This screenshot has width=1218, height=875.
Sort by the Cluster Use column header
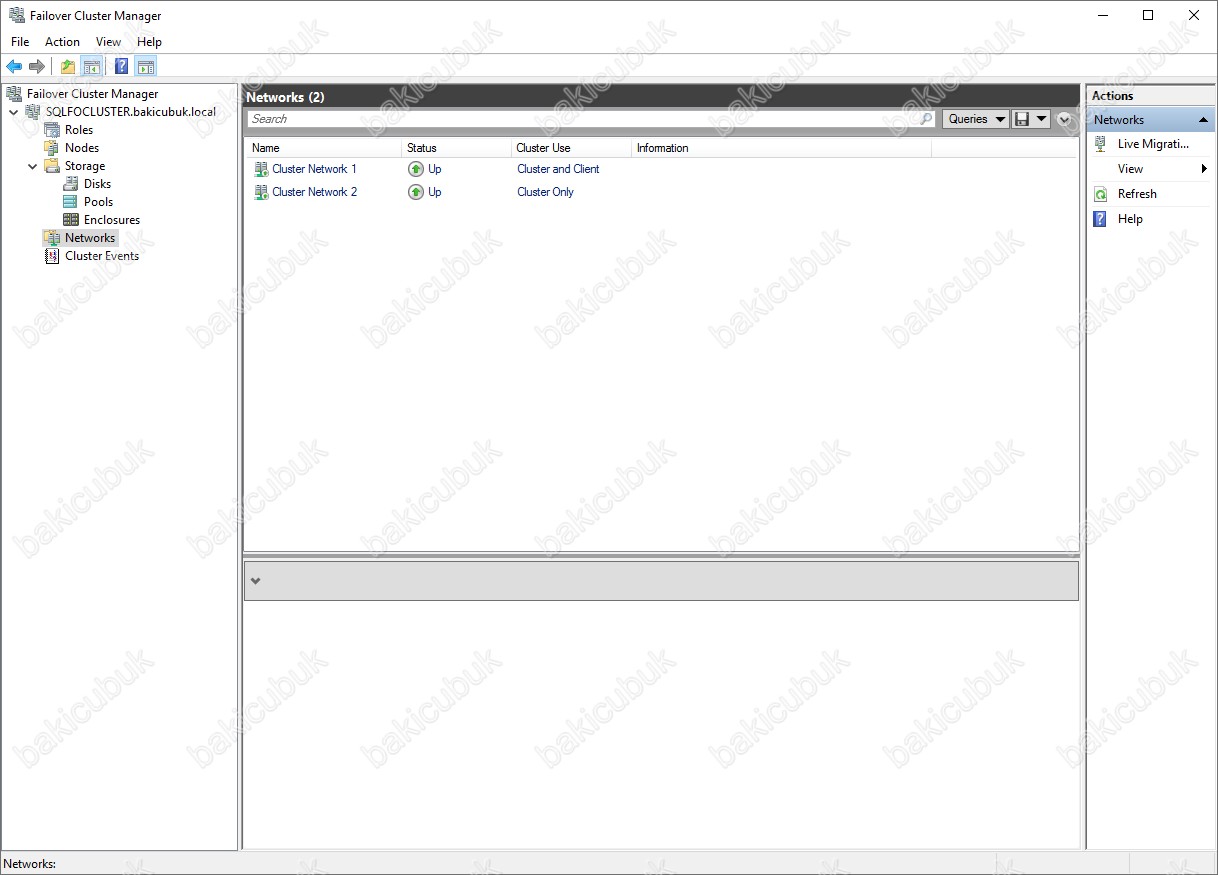(571, 148)
